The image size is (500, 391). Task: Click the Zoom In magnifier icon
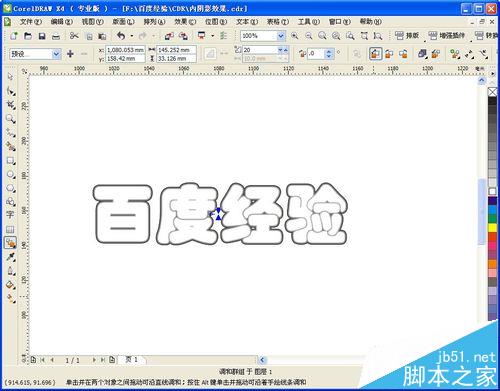(x=294, y=36)
